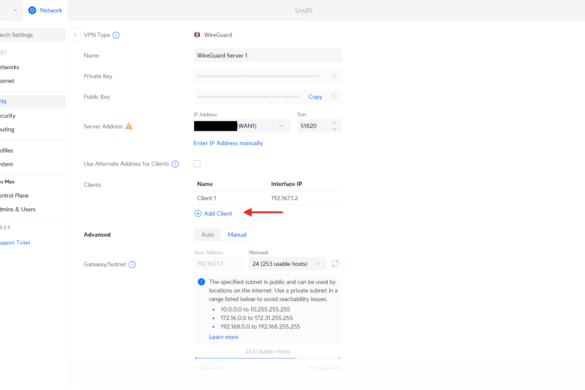
Task: Click the Add Client link
Action: click(218, 213)
